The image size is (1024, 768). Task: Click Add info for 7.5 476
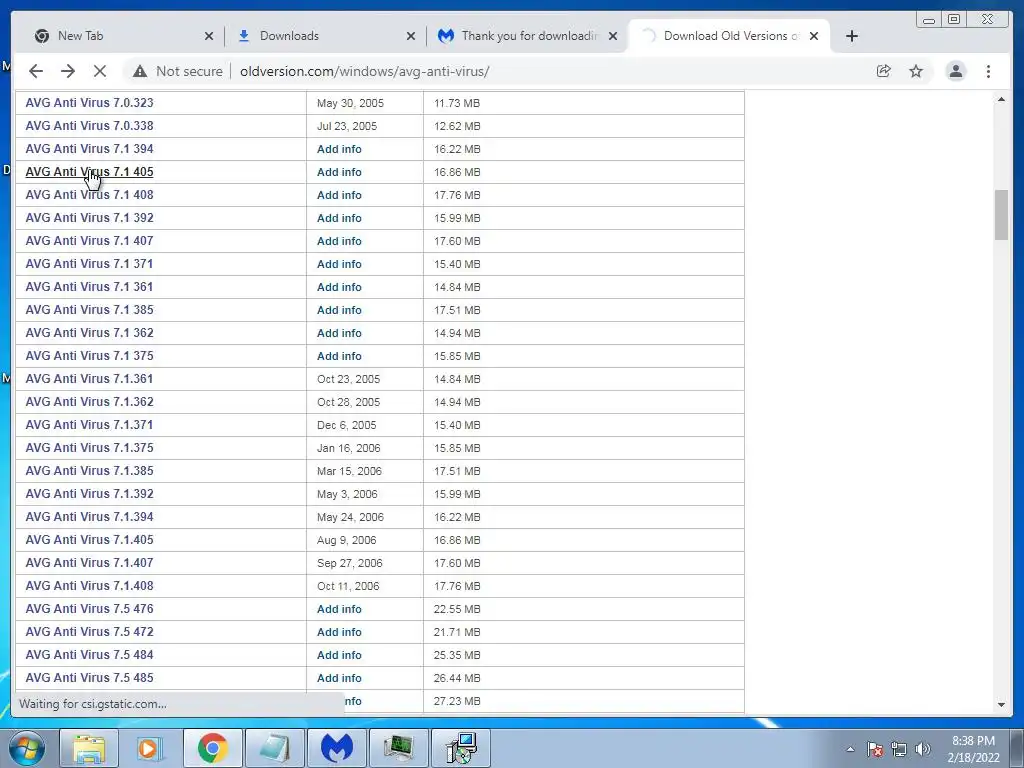(339, 609)
